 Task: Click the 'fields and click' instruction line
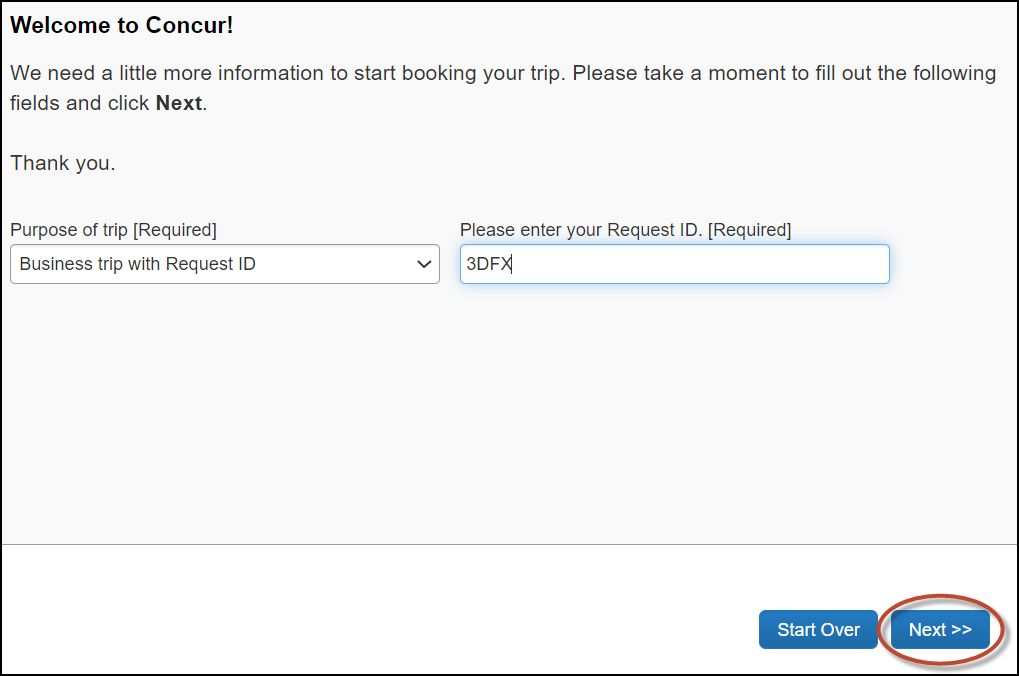tap(80, 103)
